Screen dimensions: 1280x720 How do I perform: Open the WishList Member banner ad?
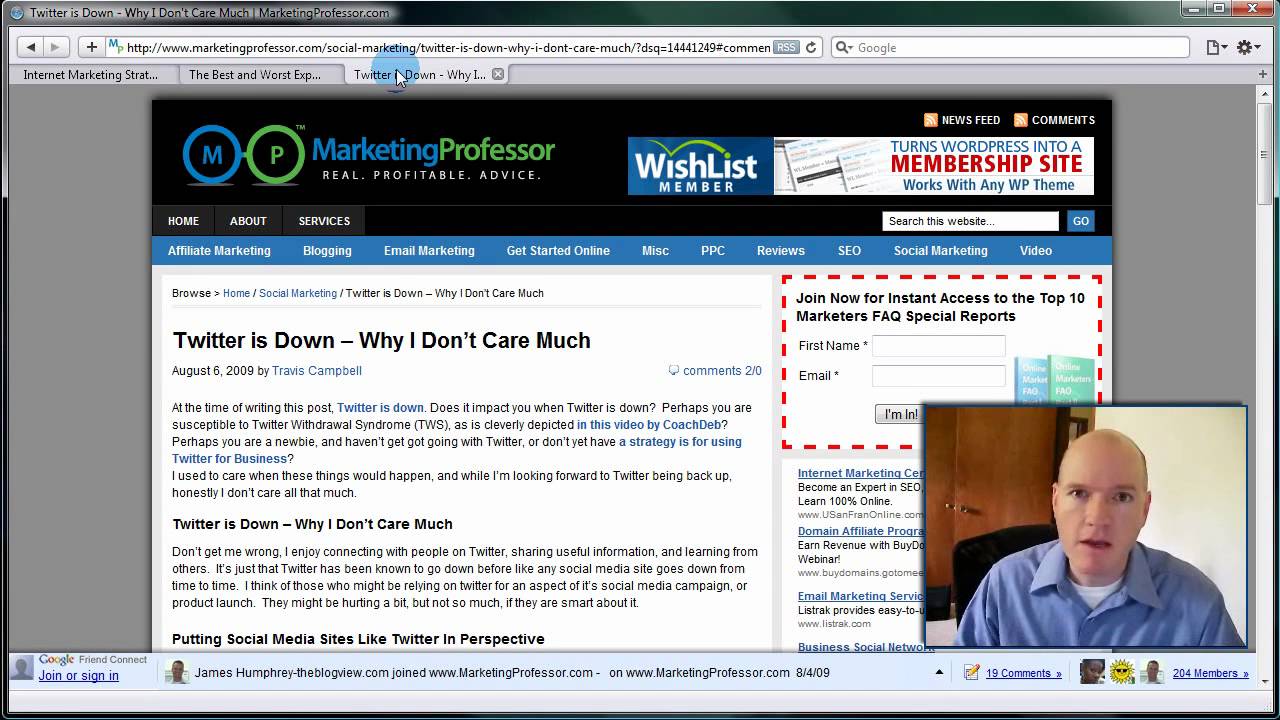pyautogui.click(x=860, y=166)
